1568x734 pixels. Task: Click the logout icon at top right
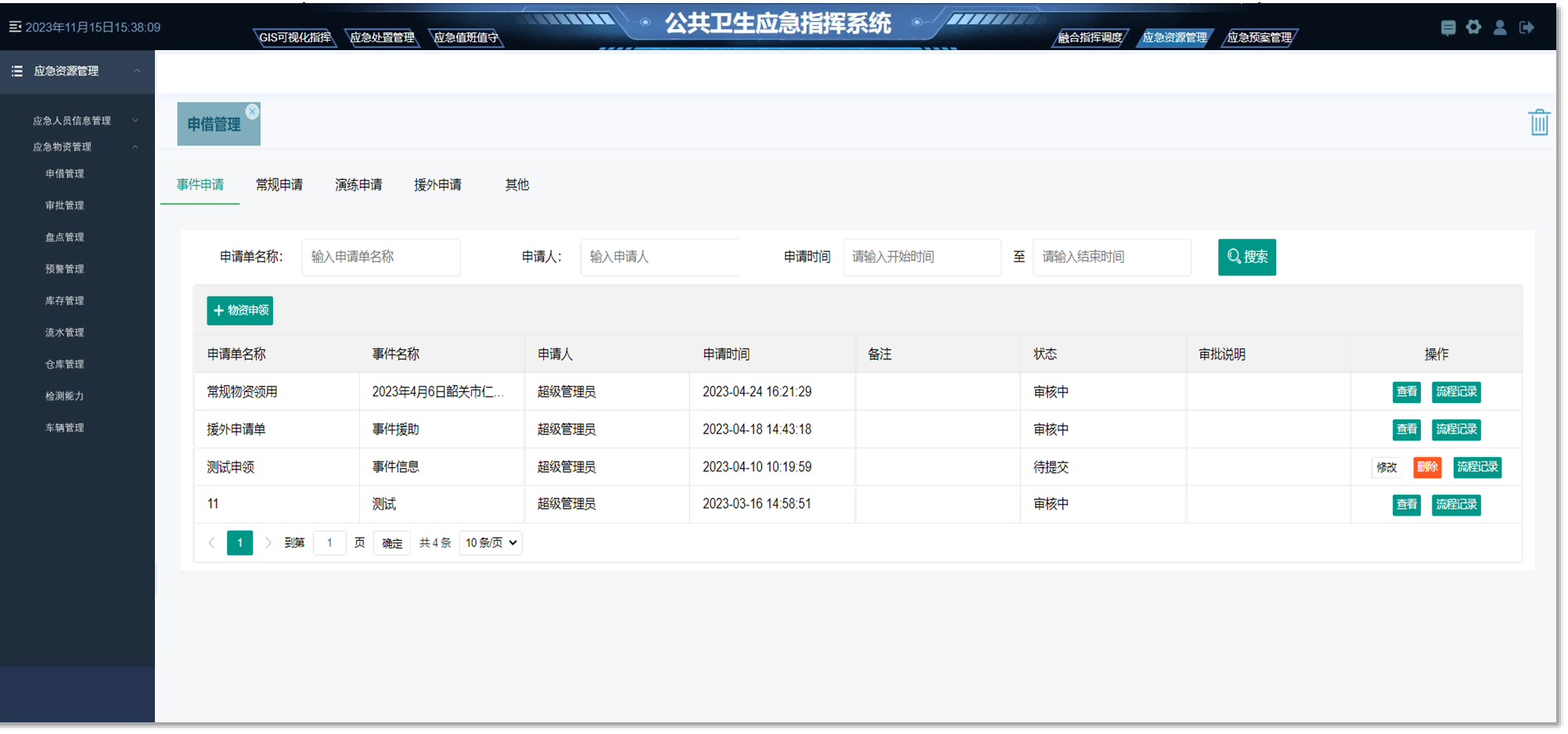(x=1527, y=28)
